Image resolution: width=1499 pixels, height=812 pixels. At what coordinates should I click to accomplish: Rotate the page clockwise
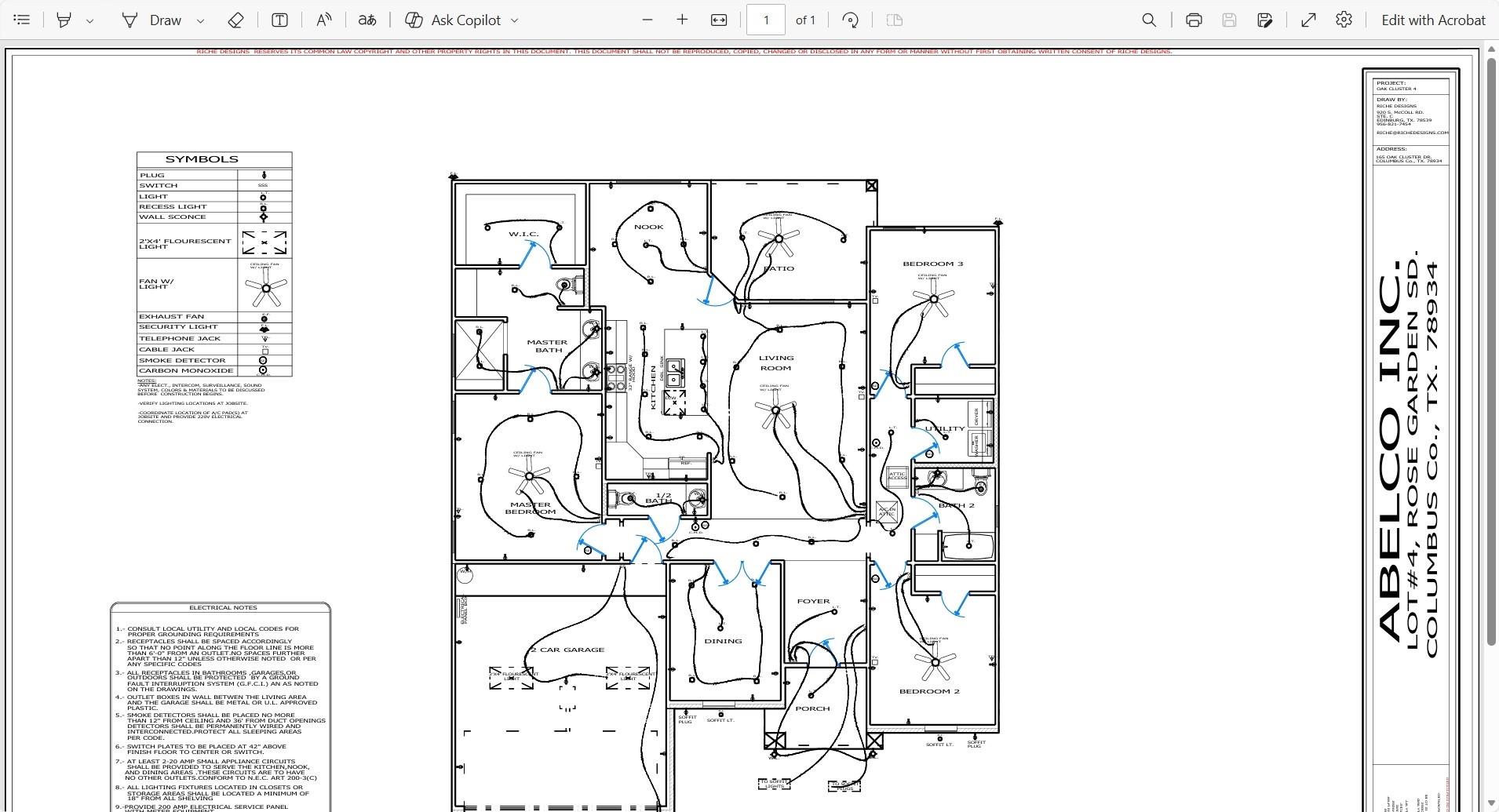850,20
